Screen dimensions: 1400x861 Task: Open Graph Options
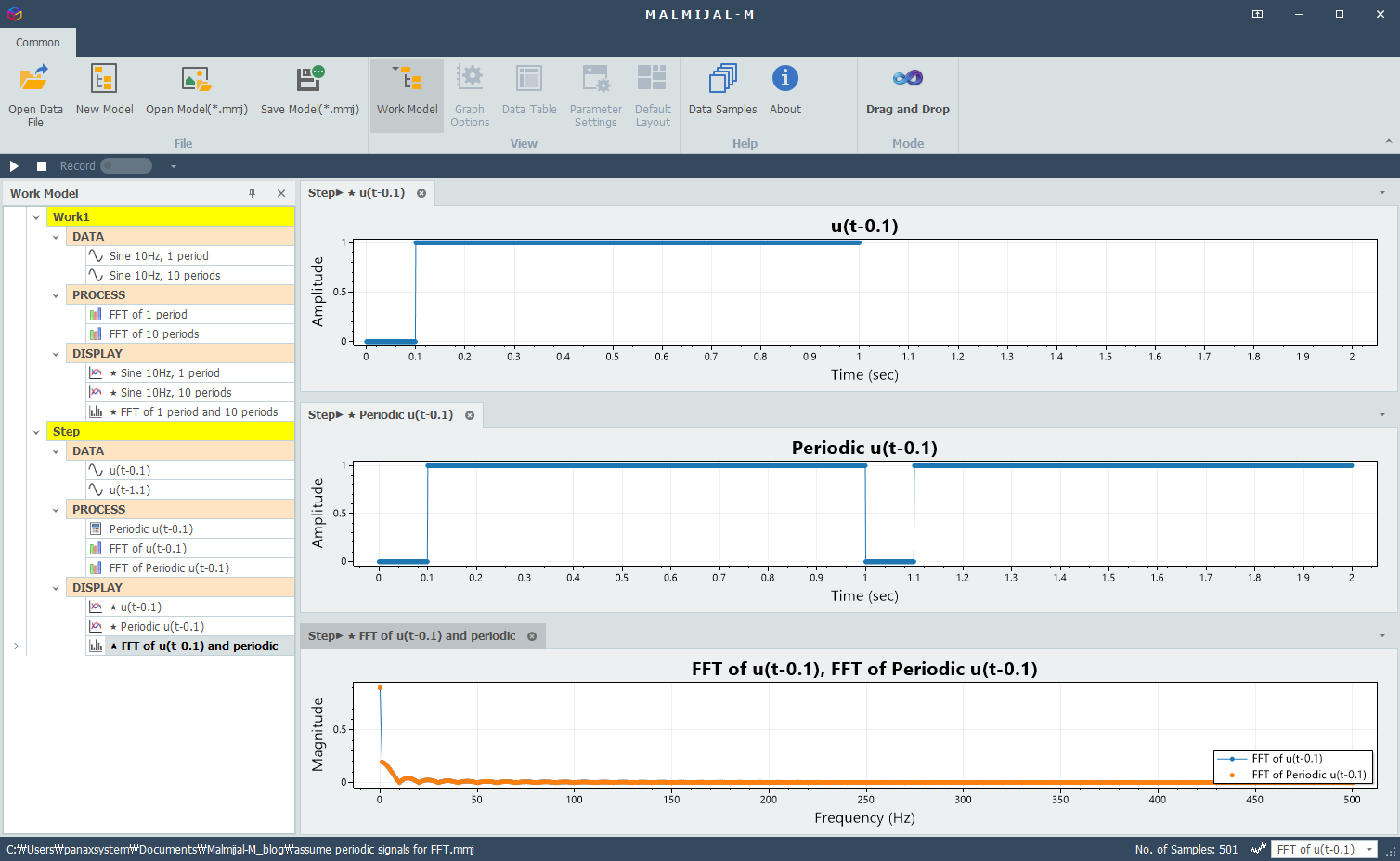pos(470,95)
